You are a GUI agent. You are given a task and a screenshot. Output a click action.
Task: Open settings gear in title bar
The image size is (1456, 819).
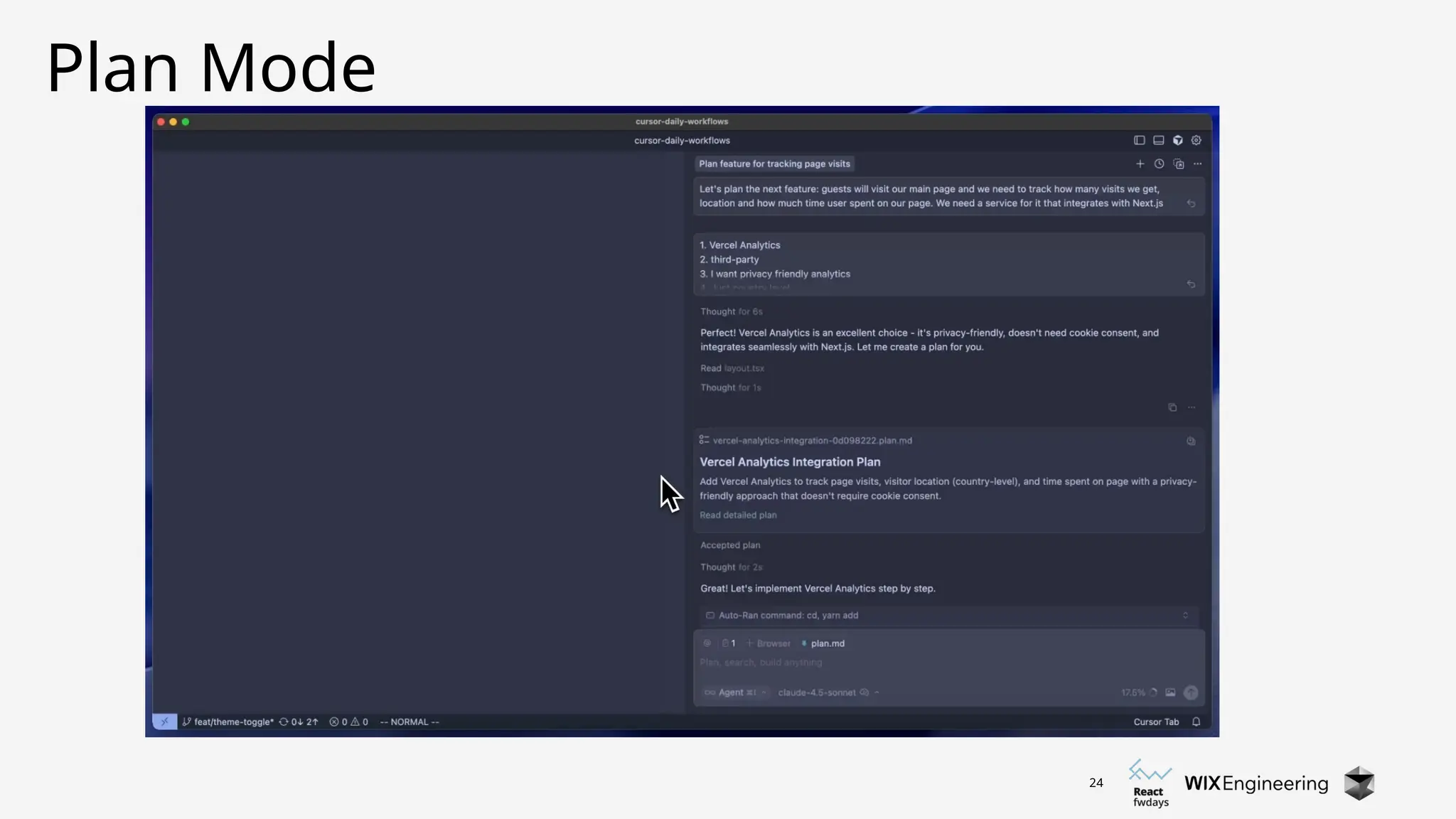pyautogui.click(x=1197, y=140)
